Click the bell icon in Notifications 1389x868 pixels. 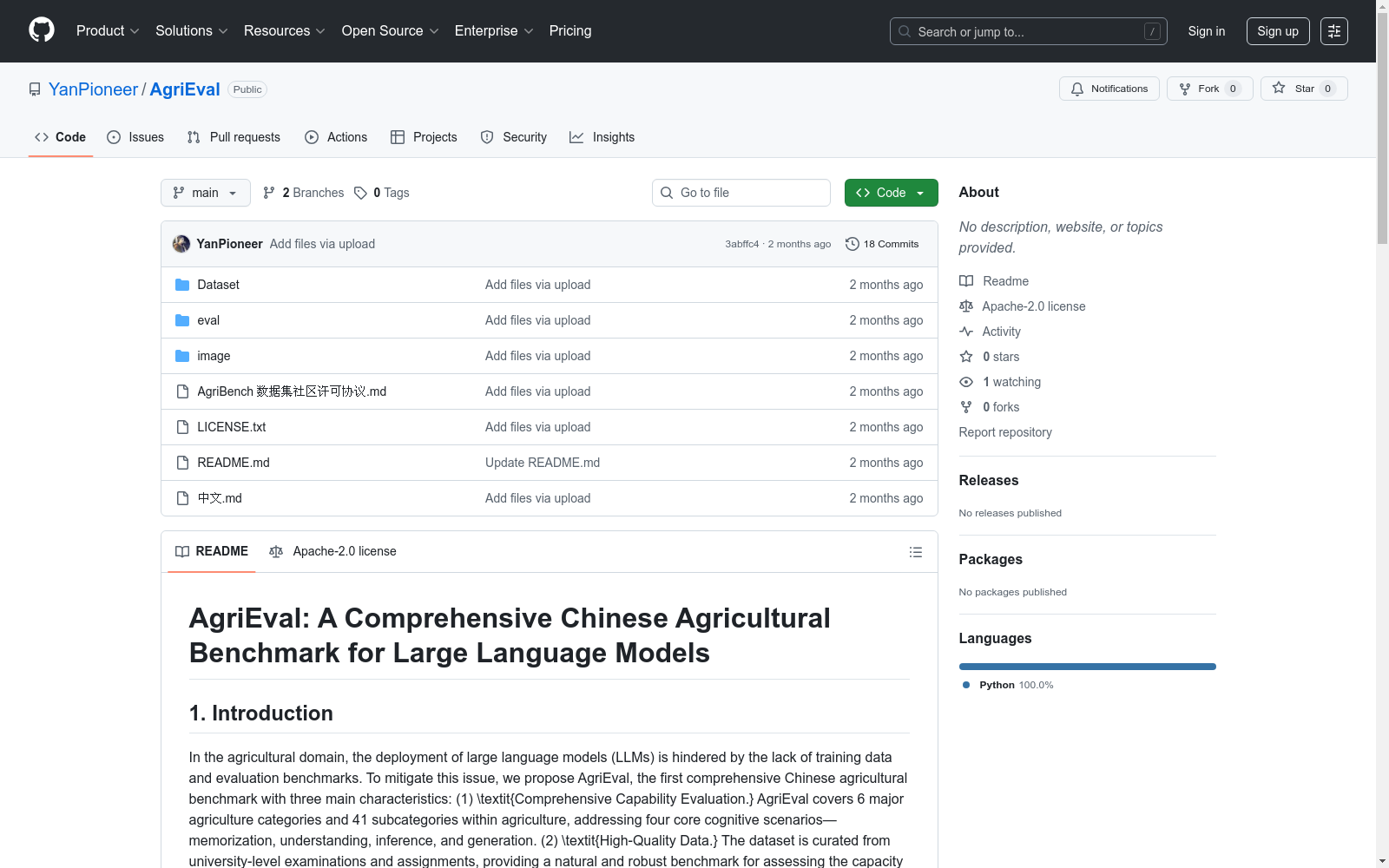click(1077, 89)
